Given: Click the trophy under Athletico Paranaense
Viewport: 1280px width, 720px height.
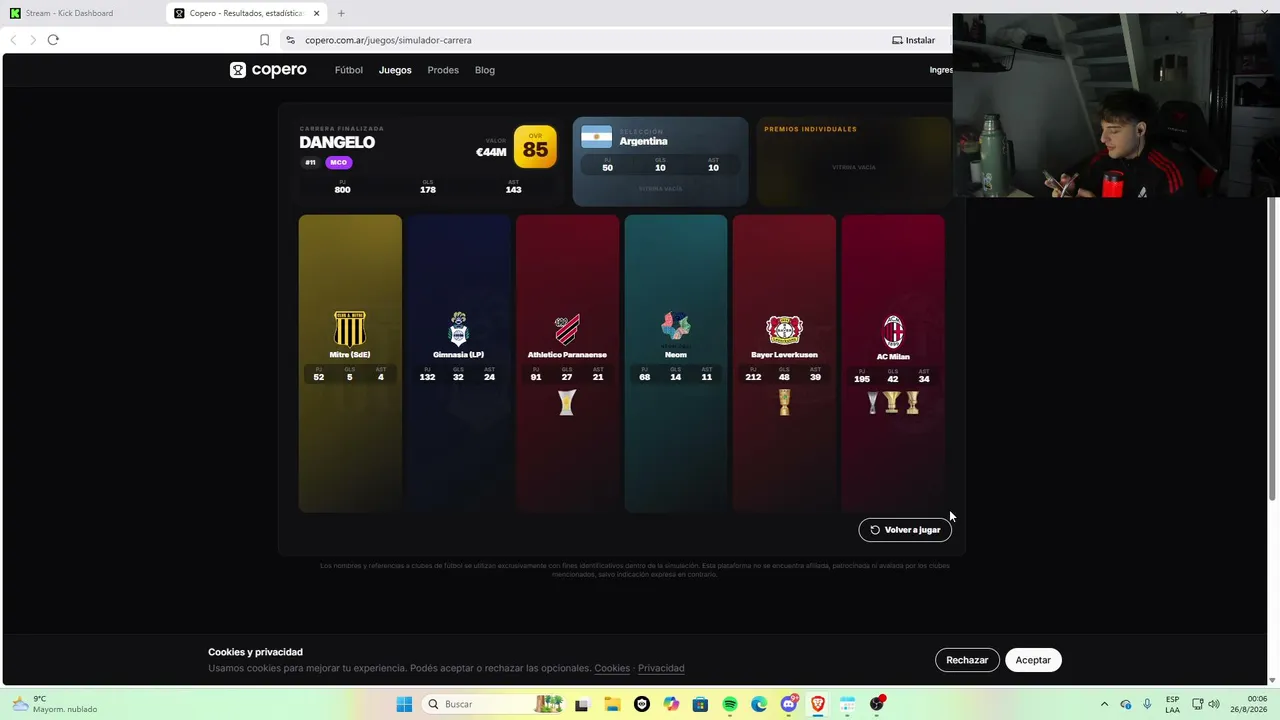Looking at the screenshot, I should [567, 402].
